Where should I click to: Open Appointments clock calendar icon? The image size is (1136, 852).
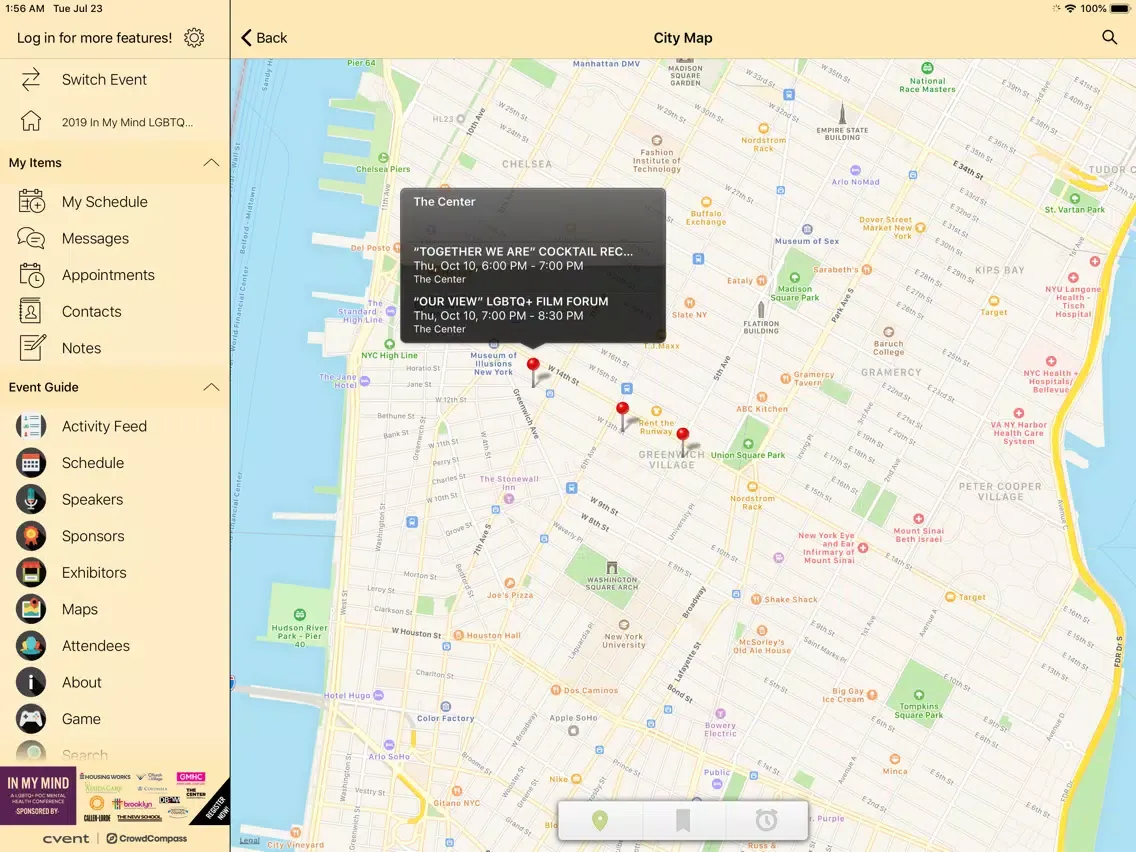(31, 275)
